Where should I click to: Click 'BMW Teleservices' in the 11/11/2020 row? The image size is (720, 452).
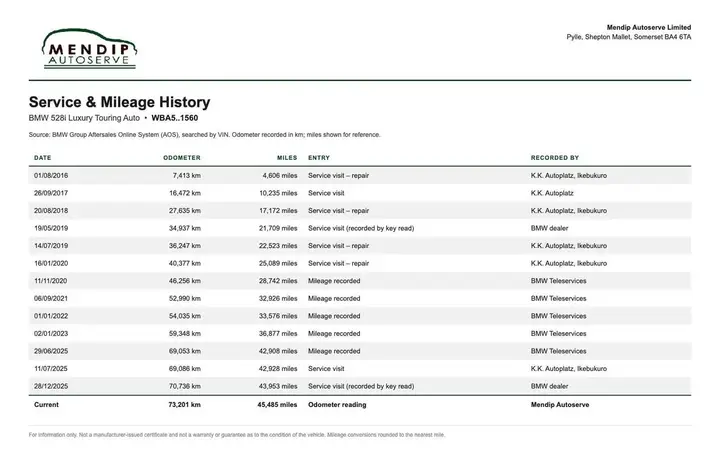pyautogui.click(x=558, y=281)
